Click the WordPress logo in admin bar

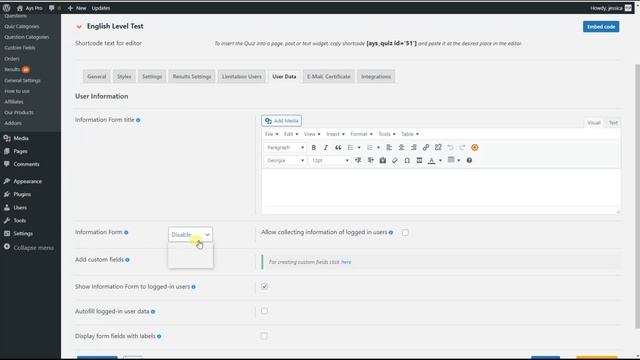(x=7, y=8)
